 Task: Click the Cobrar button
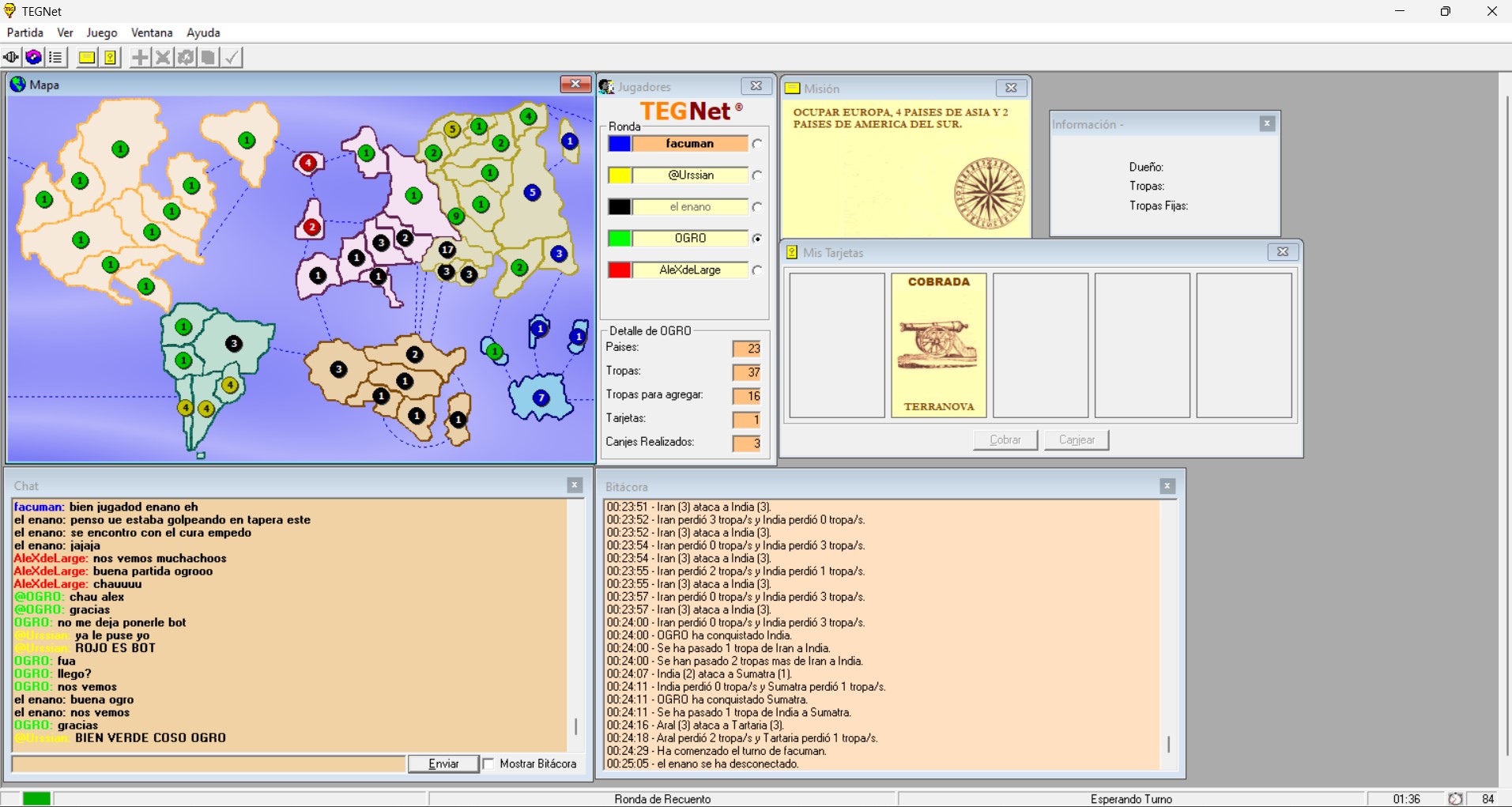pyautogui.click(x=1005, y=439)
